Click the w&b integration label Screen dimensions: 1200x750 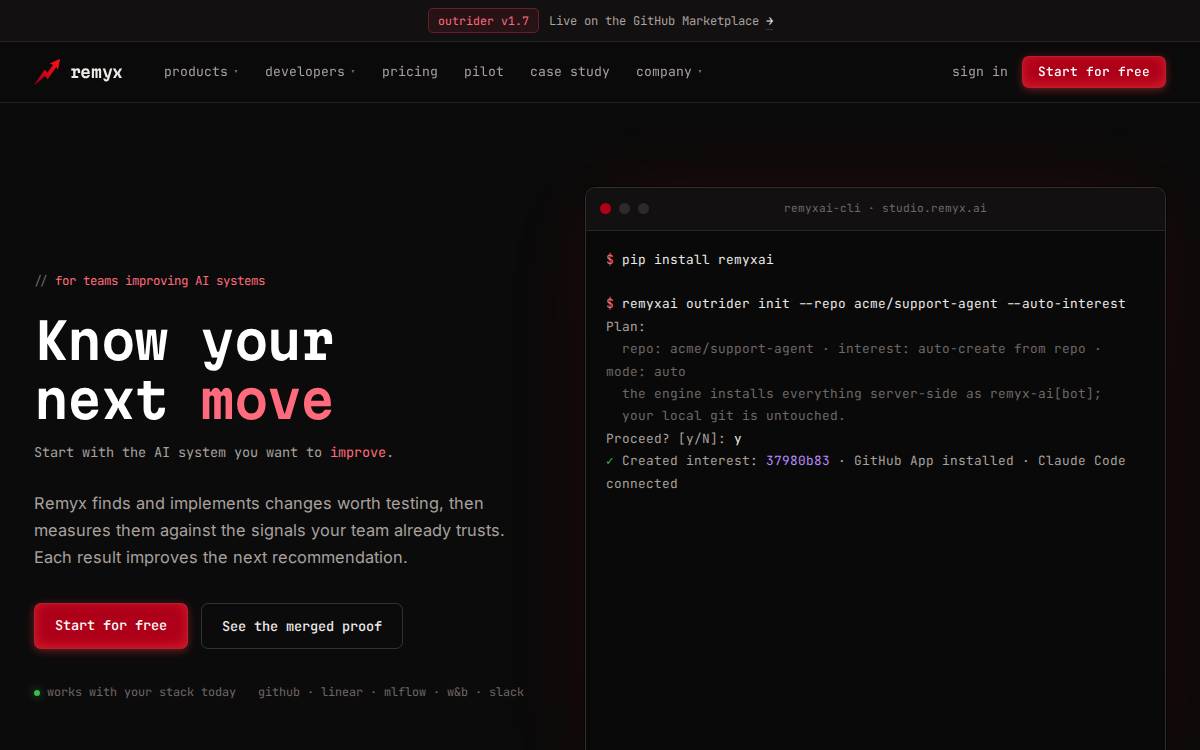pos(457,692)
